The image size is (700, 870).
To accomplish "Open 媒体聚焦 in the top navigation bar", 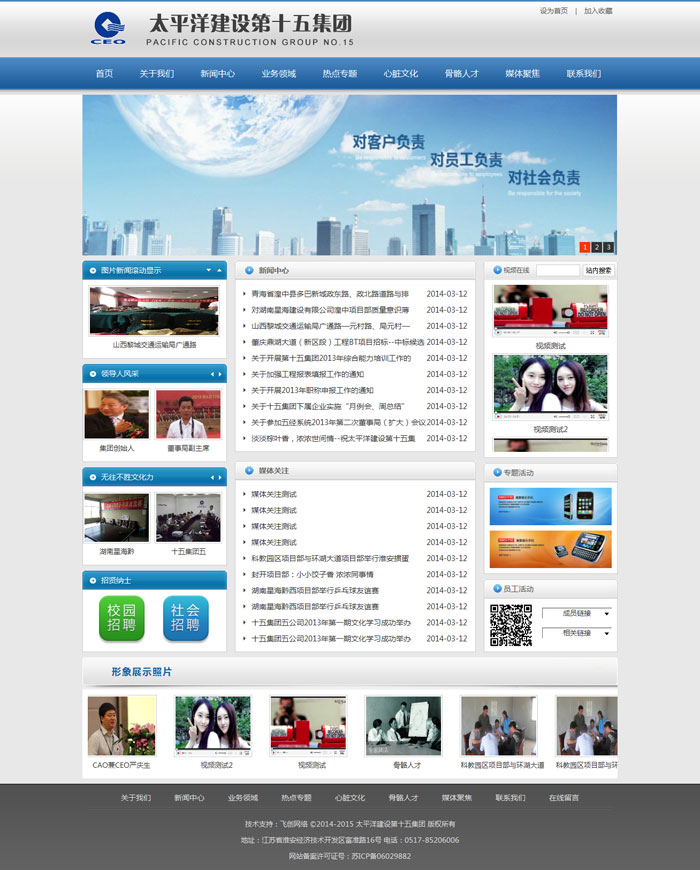I will (x=523, y=73).
